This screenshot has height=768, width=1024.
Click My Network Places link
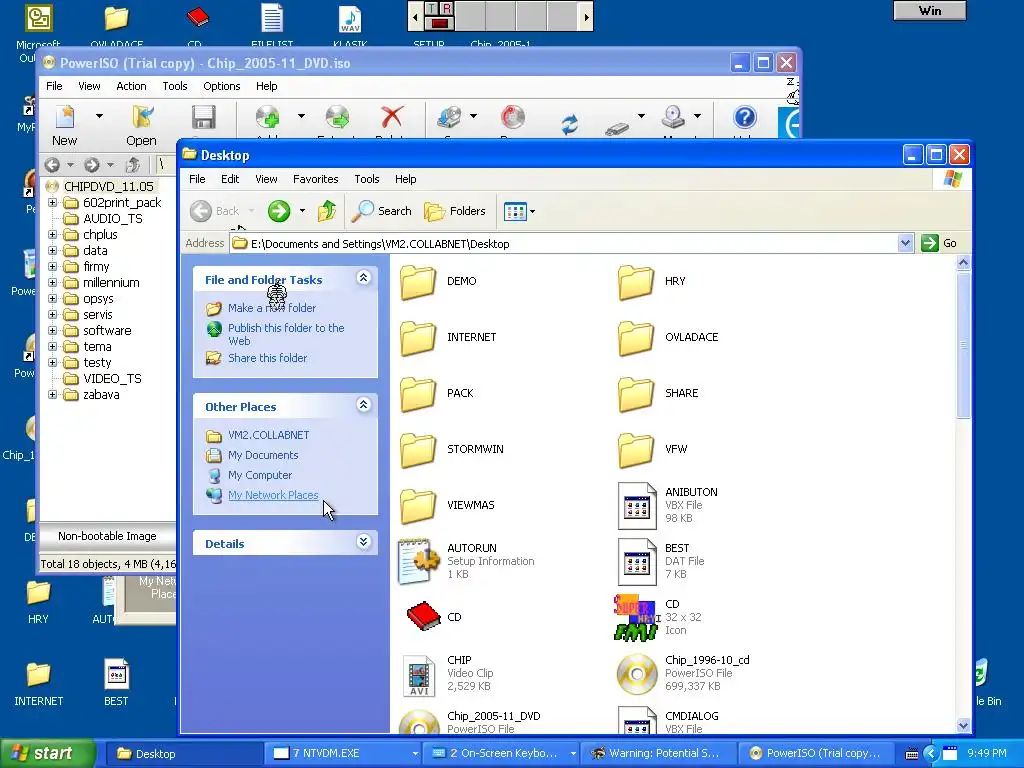273,495
